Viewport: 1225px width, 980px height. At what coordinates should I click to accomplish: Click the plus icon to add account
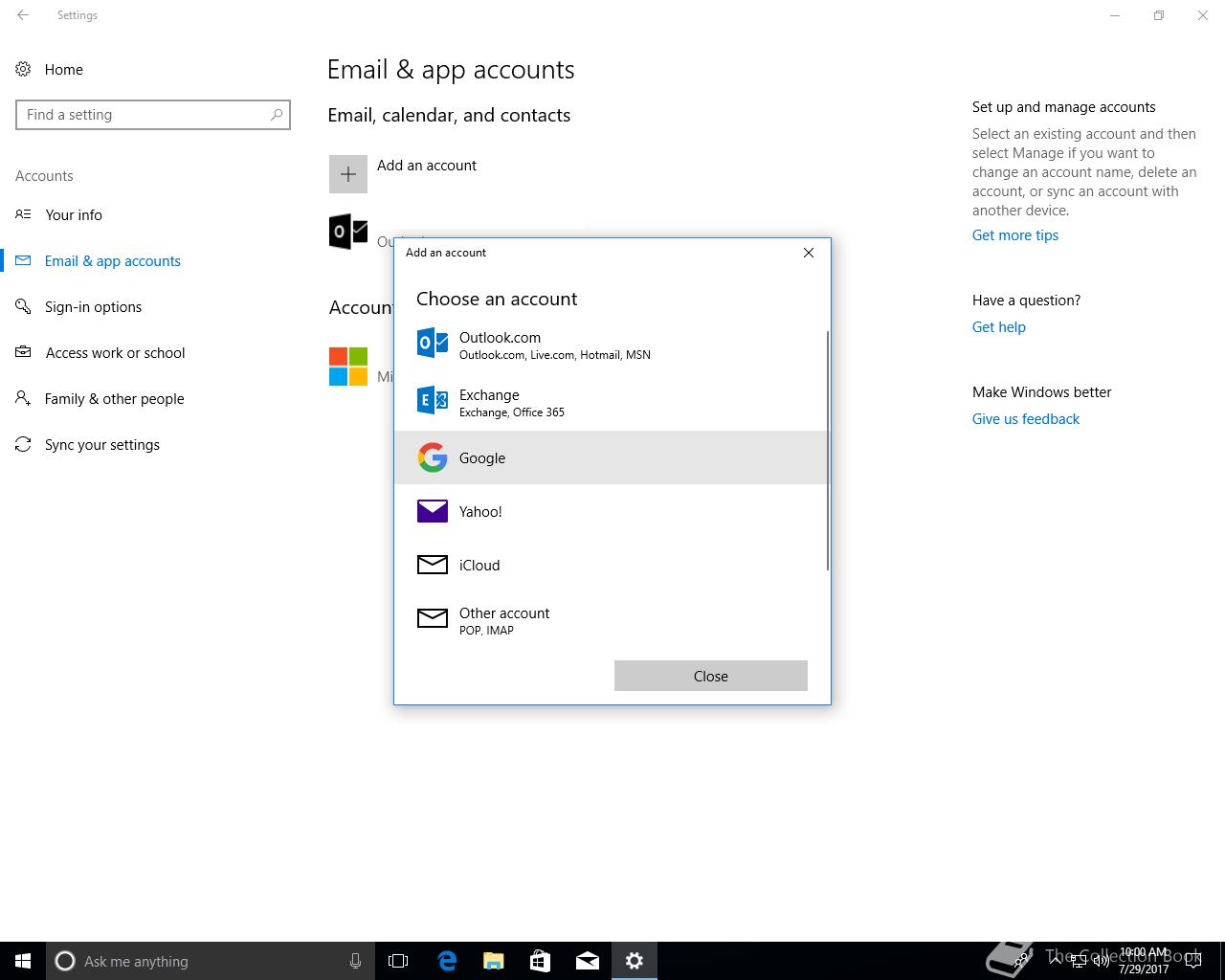[x=348, y=174]
